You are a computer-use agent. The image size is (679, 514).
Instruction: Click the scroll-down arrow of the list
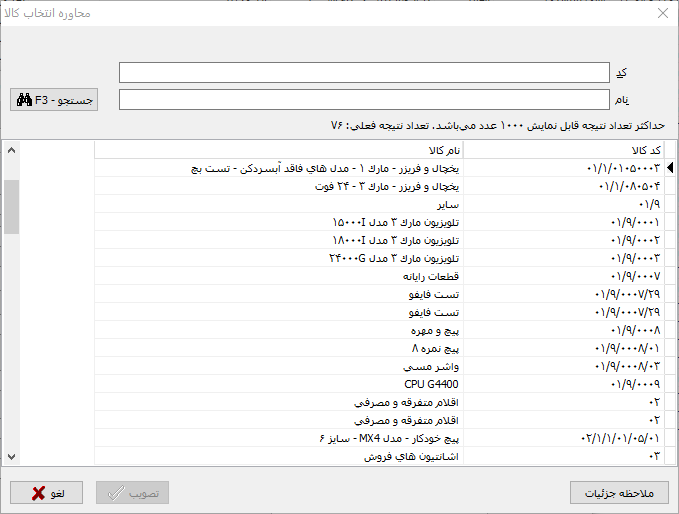11,456
